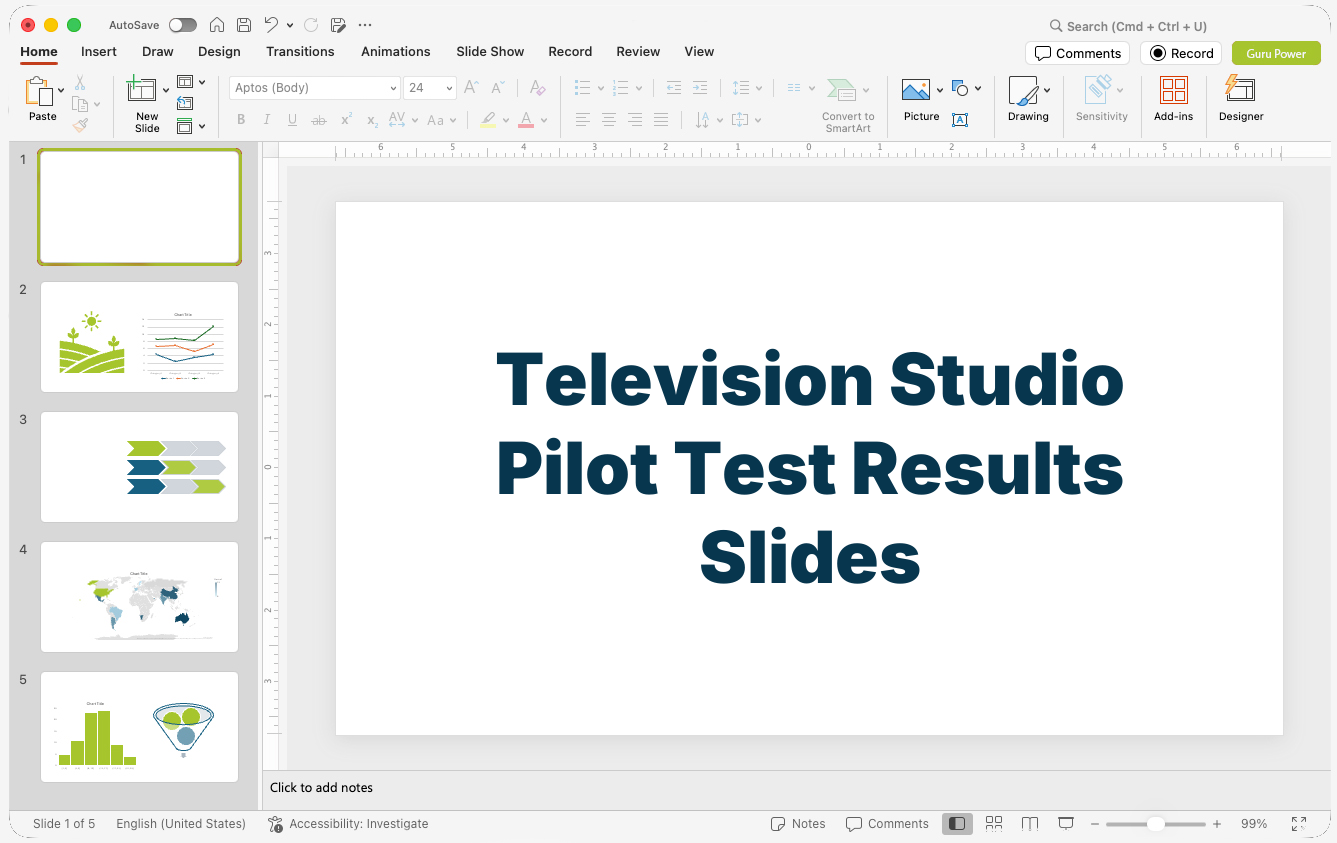Open the more quick access options ellipsis
The height and width of the screenshot is (843, 1337).
(365, 25)
